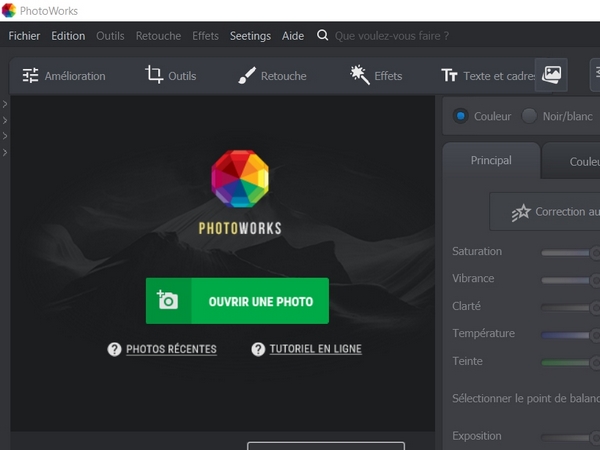Open the Outils menu in menu bar
Image resolution: width=600 pixels, height=450 pixels.
110,36
